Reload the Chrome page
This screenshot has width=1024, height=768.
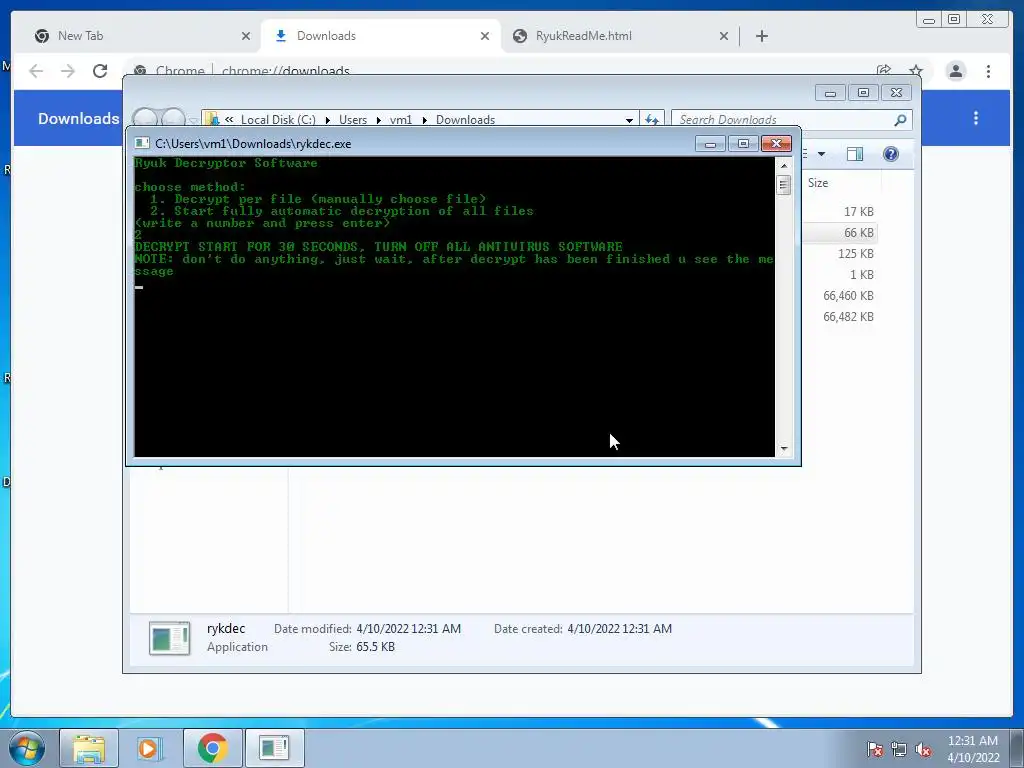point(100,71)
